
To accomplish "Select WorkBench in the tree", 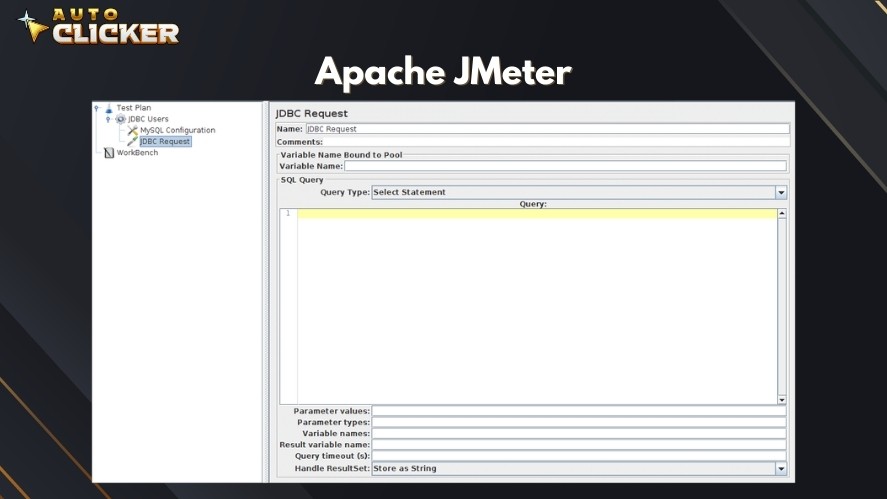I will [137, 153].
